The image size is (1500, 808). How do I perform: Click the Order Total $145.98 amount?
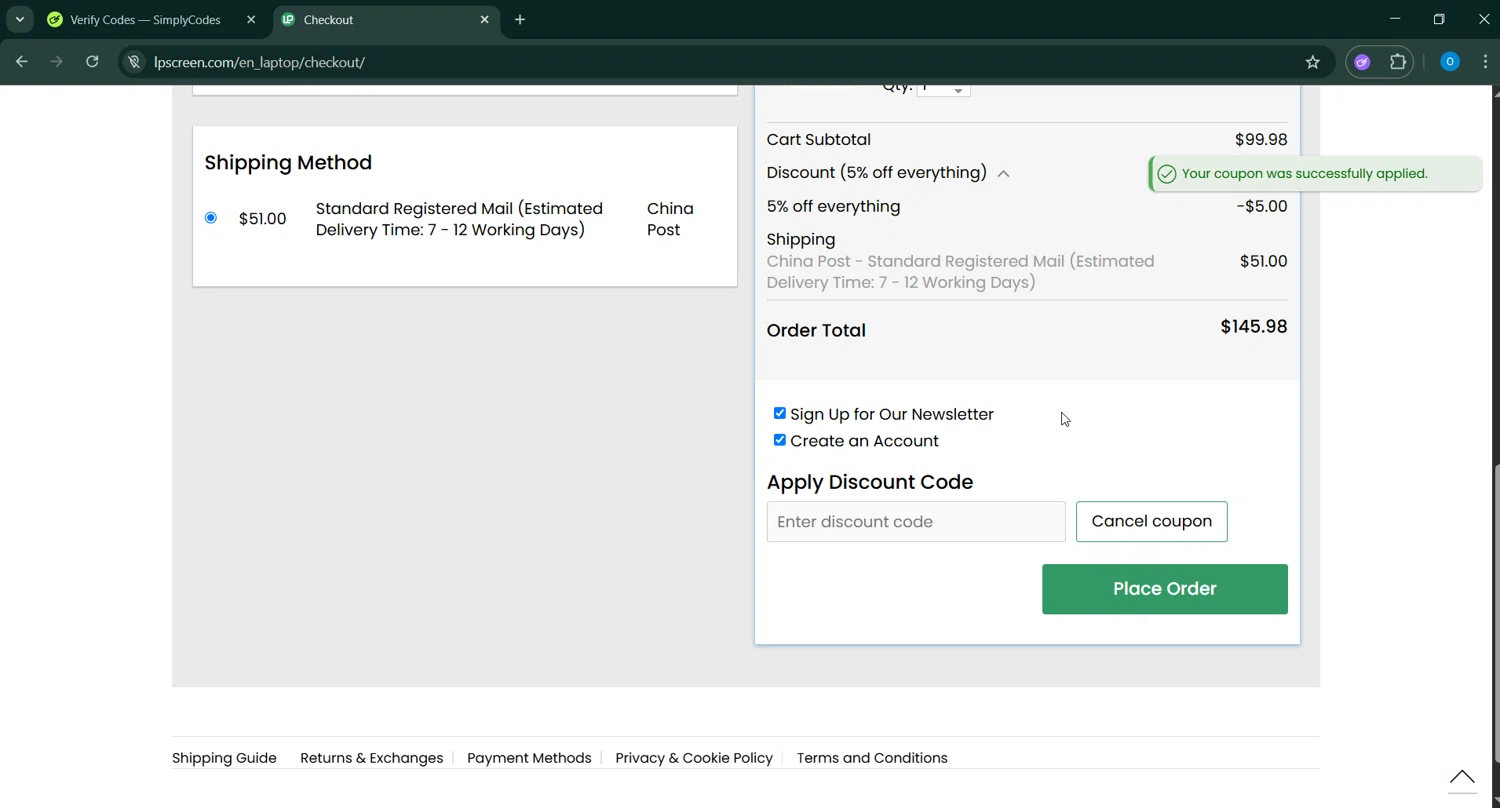coord(1254,327)
